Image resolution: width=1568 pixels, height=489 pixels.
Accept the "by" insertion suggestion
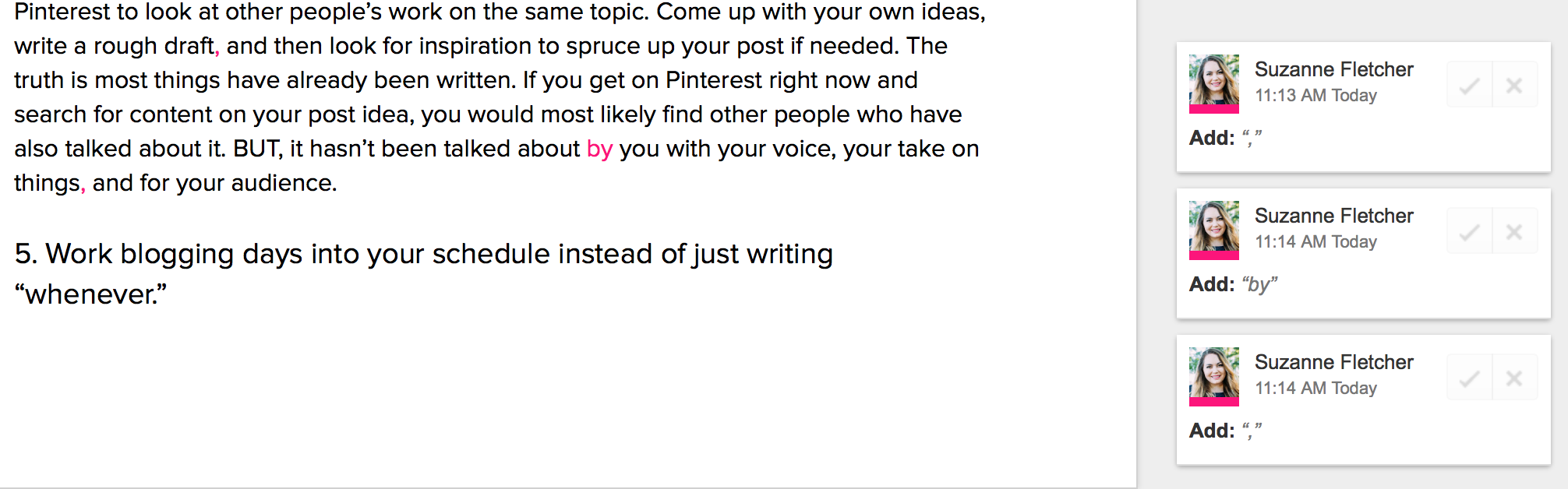click(x=1470, y=231)
